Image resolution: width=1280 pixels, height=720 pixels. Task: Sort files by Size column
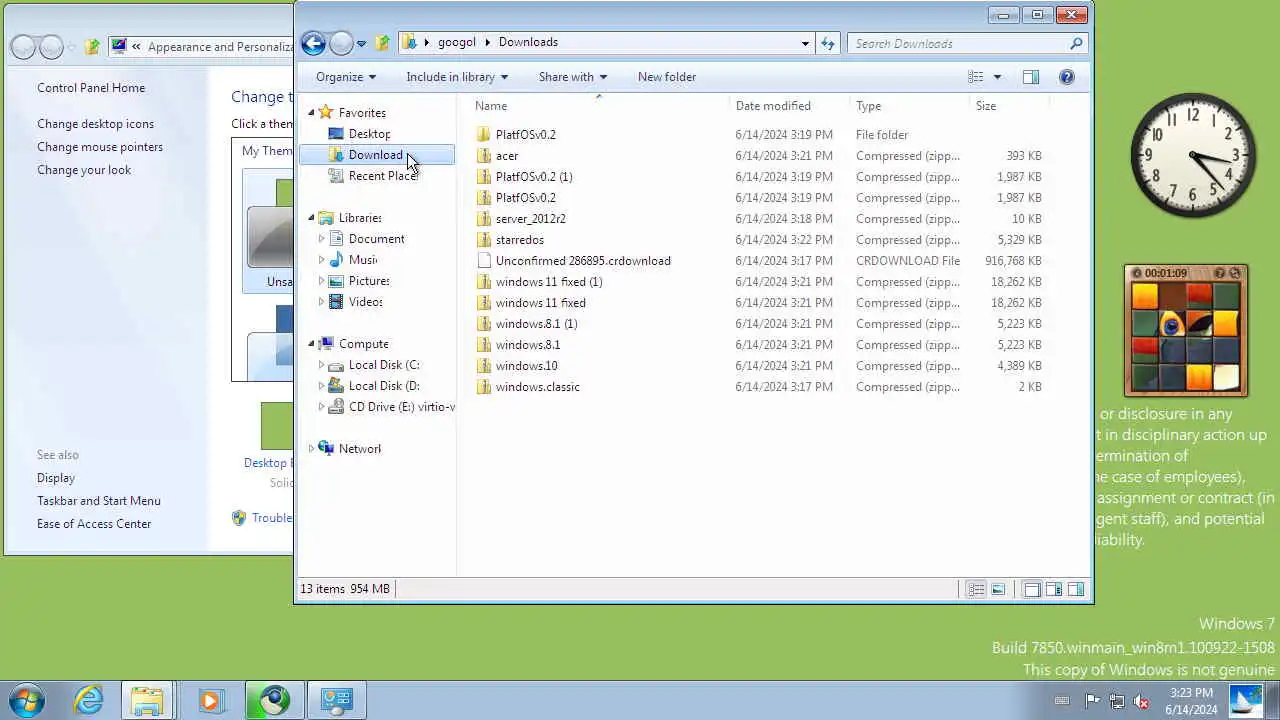point(1009,106)
